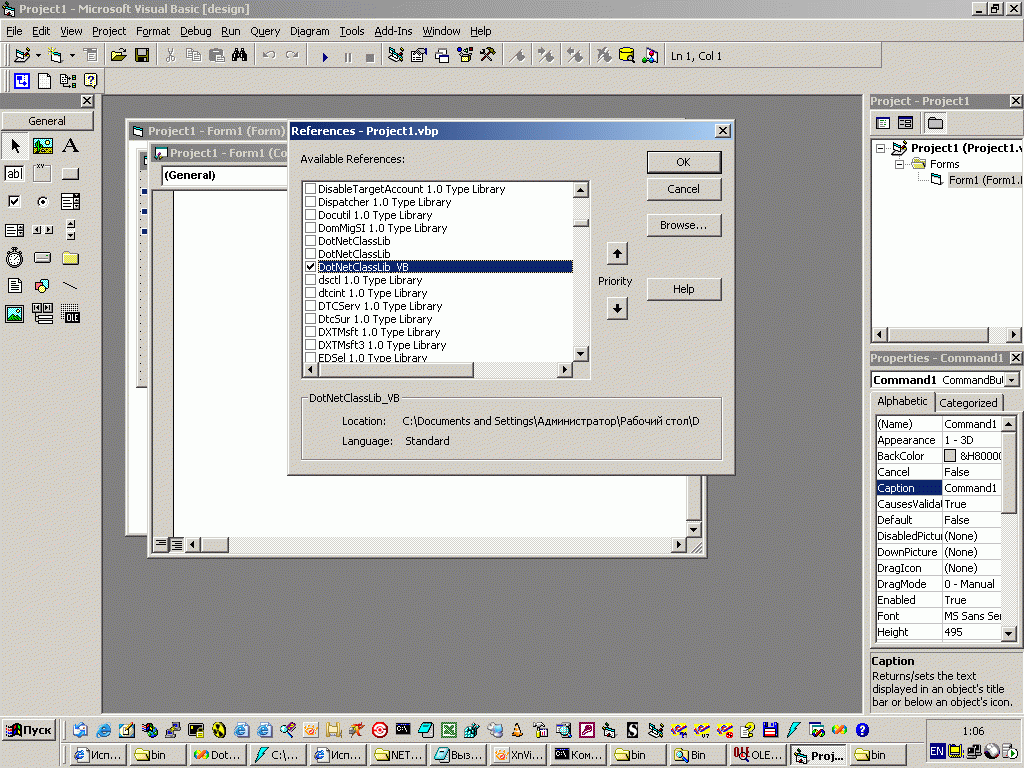Select Form1 in Project tree
Viewport: 1024px width, 768px height.
[x=984, y=180]
